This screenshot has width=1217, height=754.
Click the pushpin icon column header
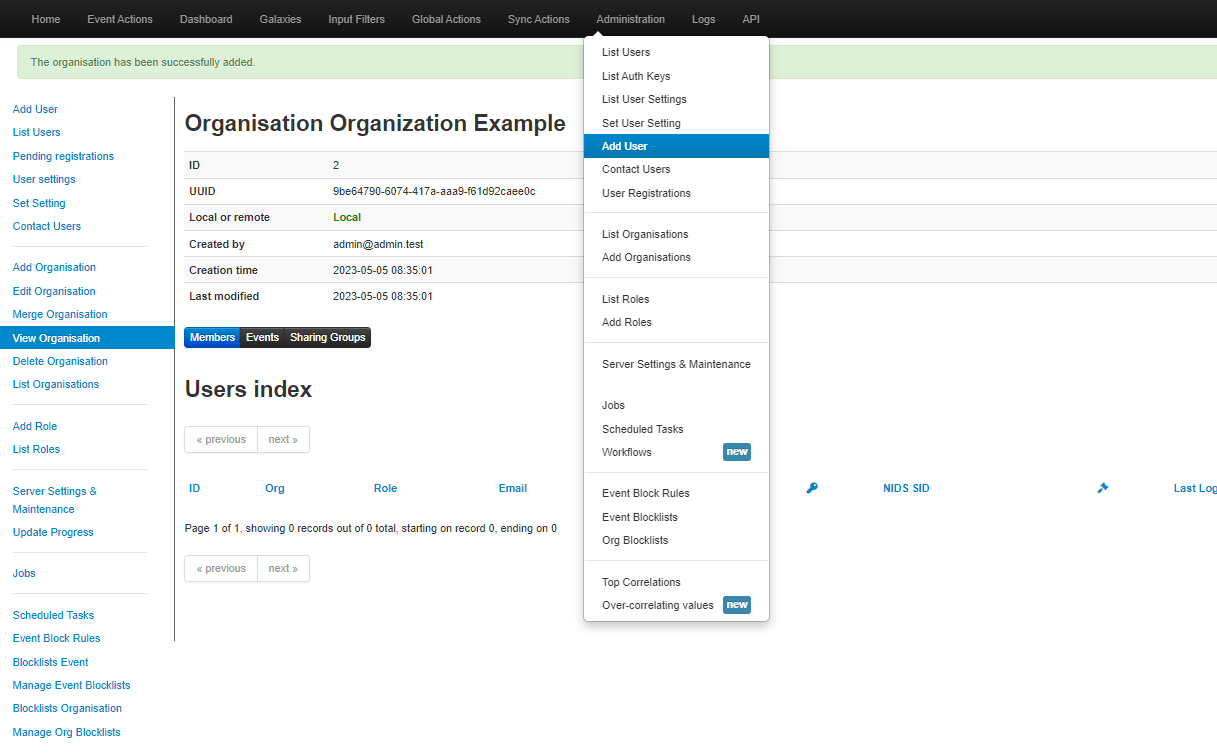pyautogui.click(x=1102, y=488)
